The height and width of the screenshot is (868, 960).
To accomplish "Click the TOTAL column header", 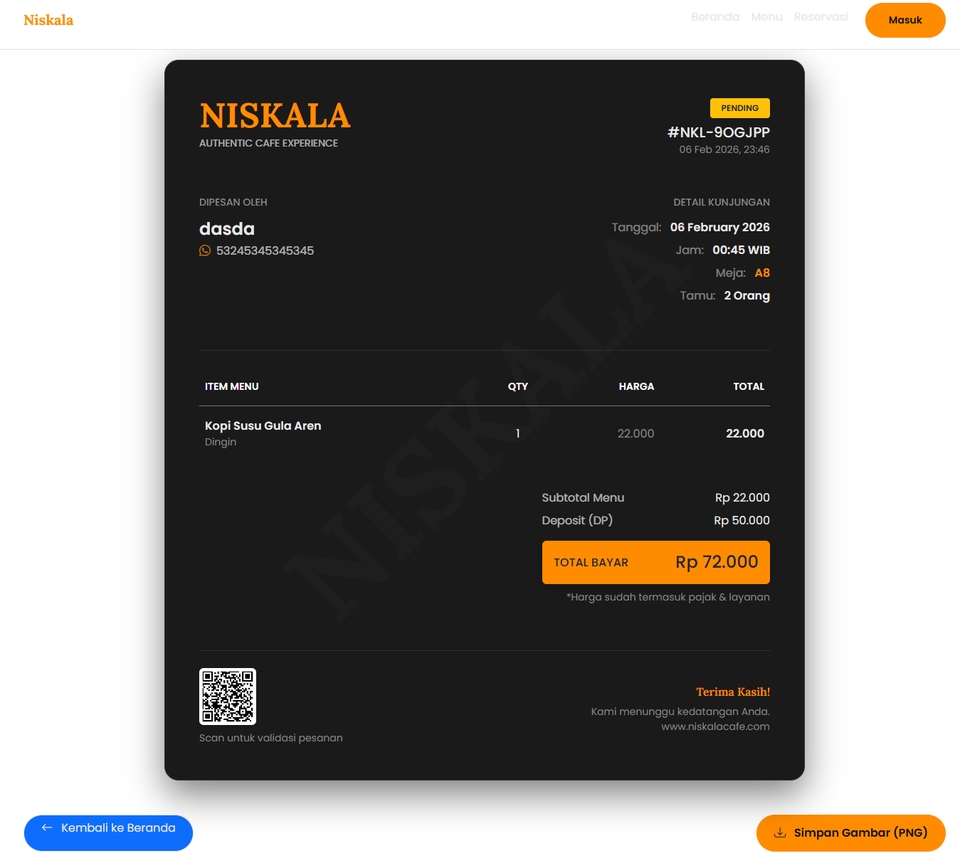I will 748,386.
